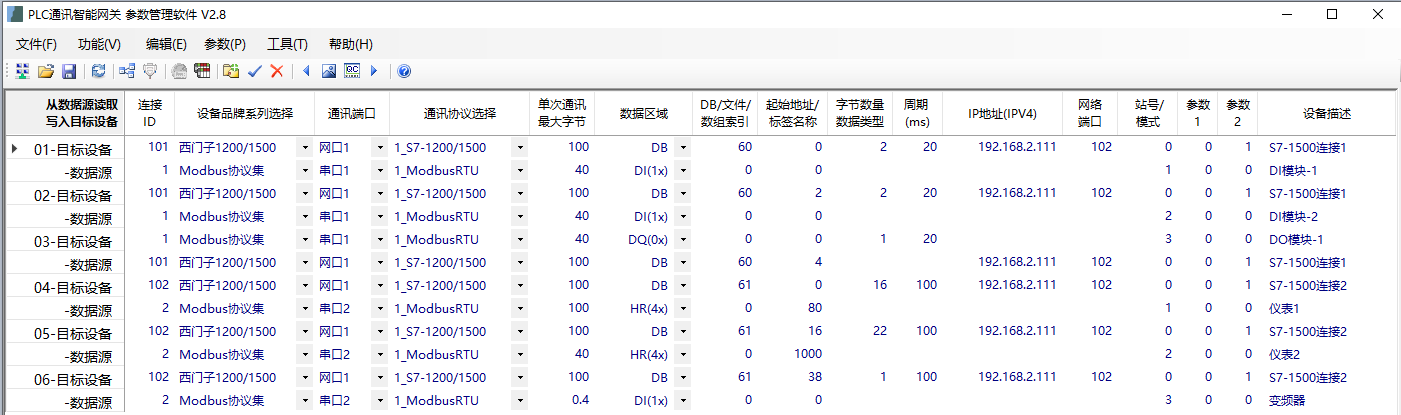The image size is (1401, 415).
Task: Click IP 192.168.2.111 in 01-目标设备 row
Action: tap(1002, 147)
